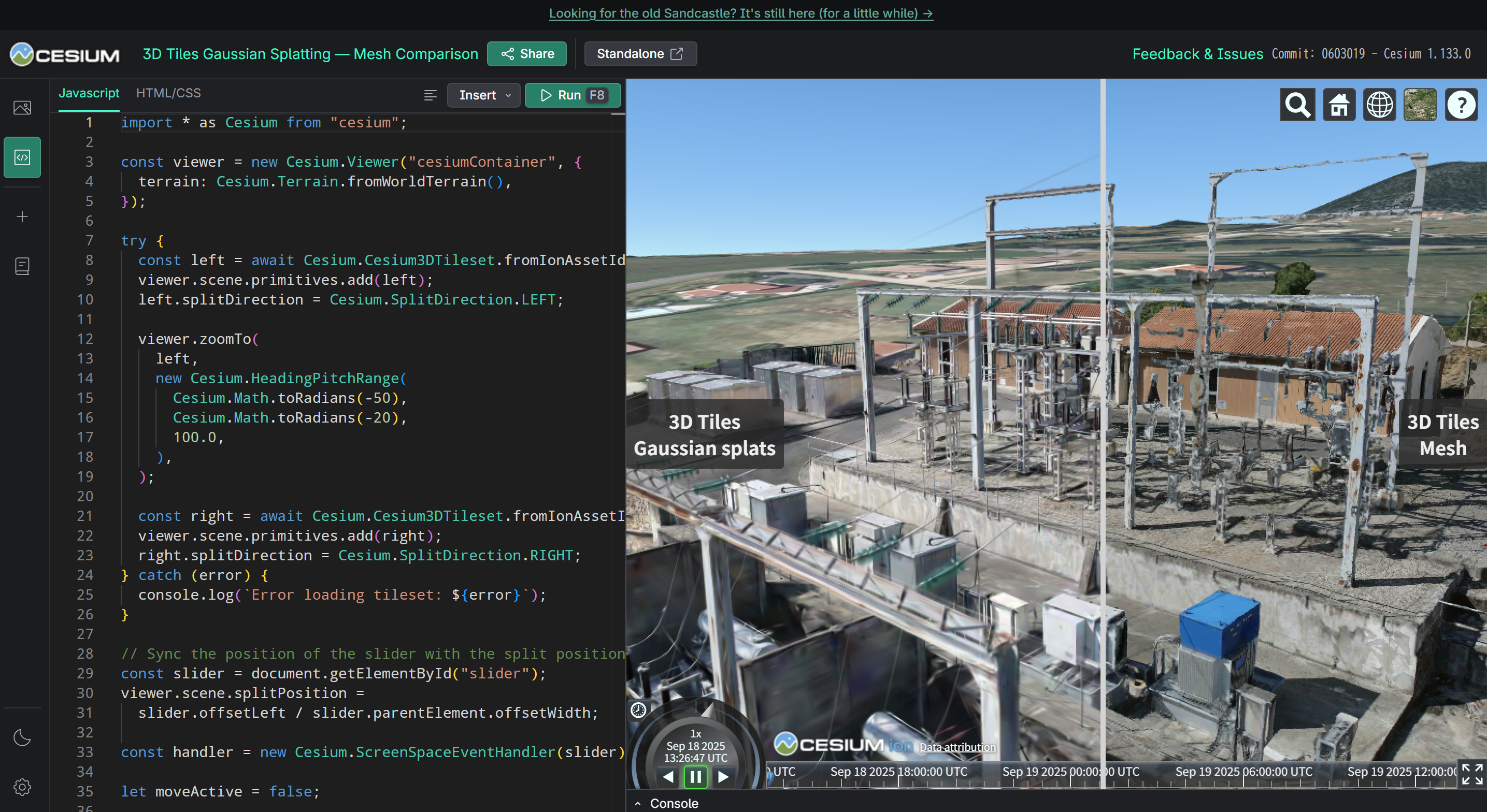The height and width of the screenshot is (812, 1487).
Task: Toggle dark mode with the moon icon
Action: click(x=22, y=737)
